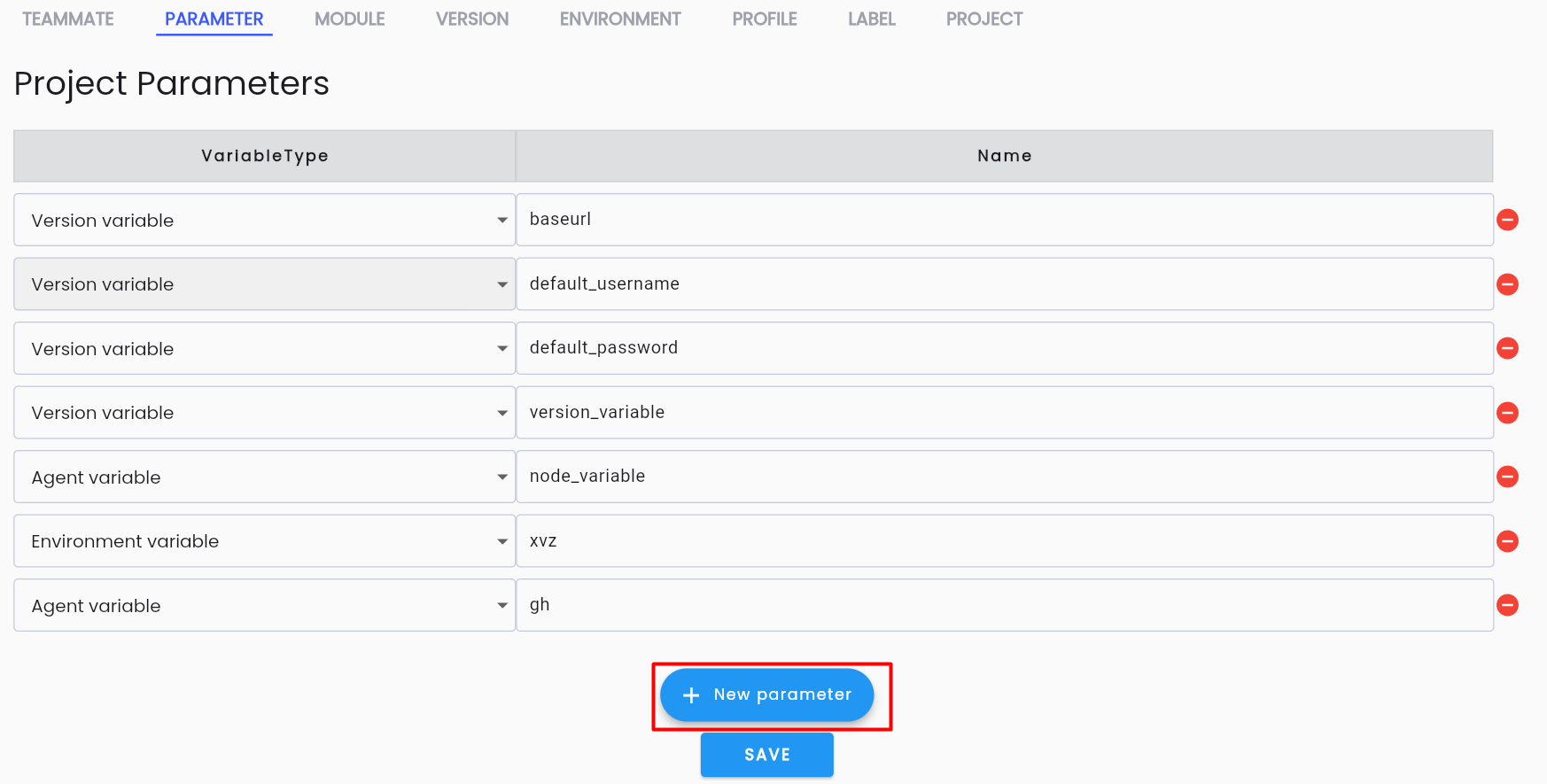Remove the default_password parameter row
Viewport: 1547px width, 784px height.
1507,348
